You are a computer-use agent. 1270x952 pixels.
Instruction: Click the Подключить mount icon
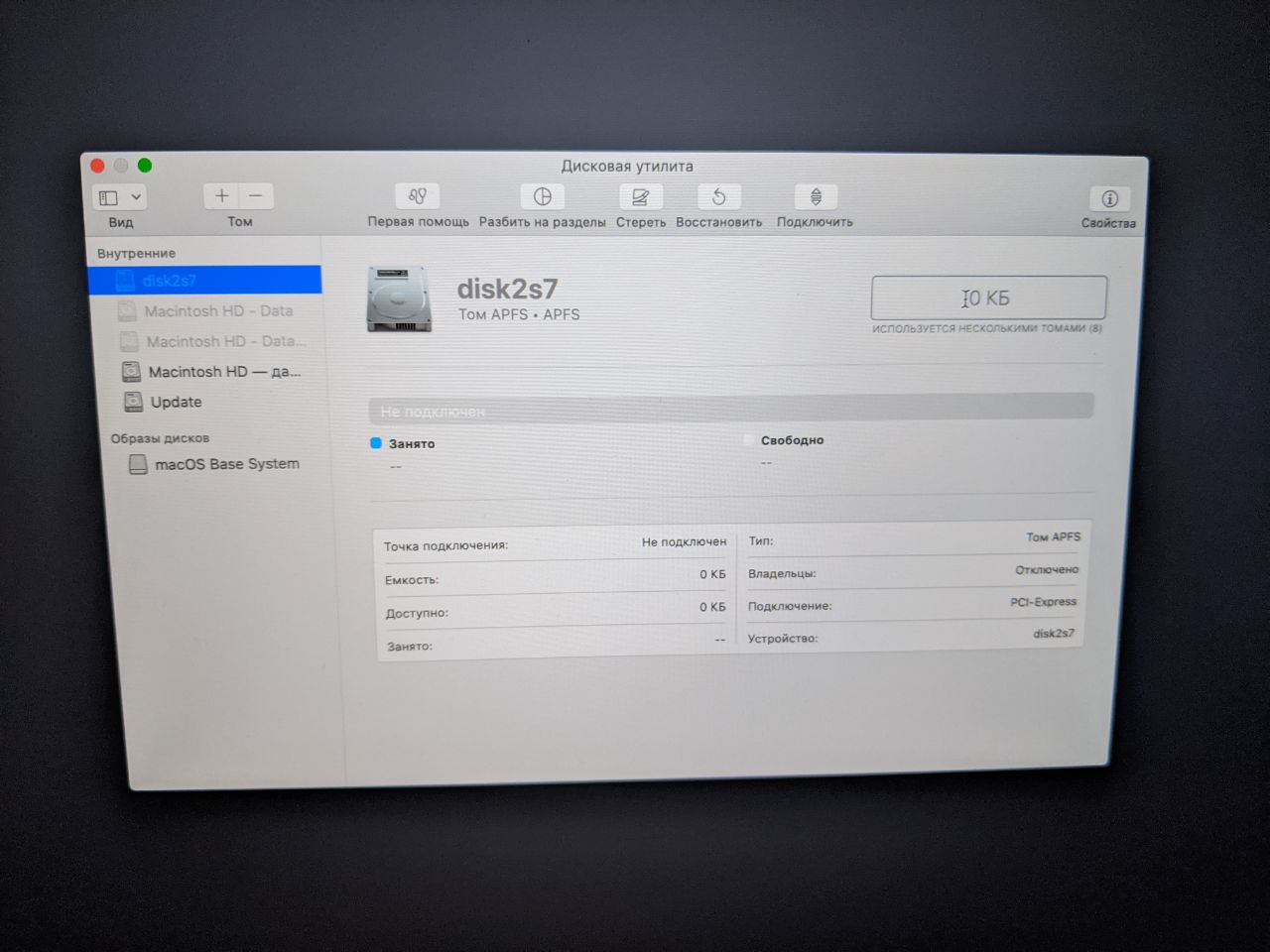816,197
